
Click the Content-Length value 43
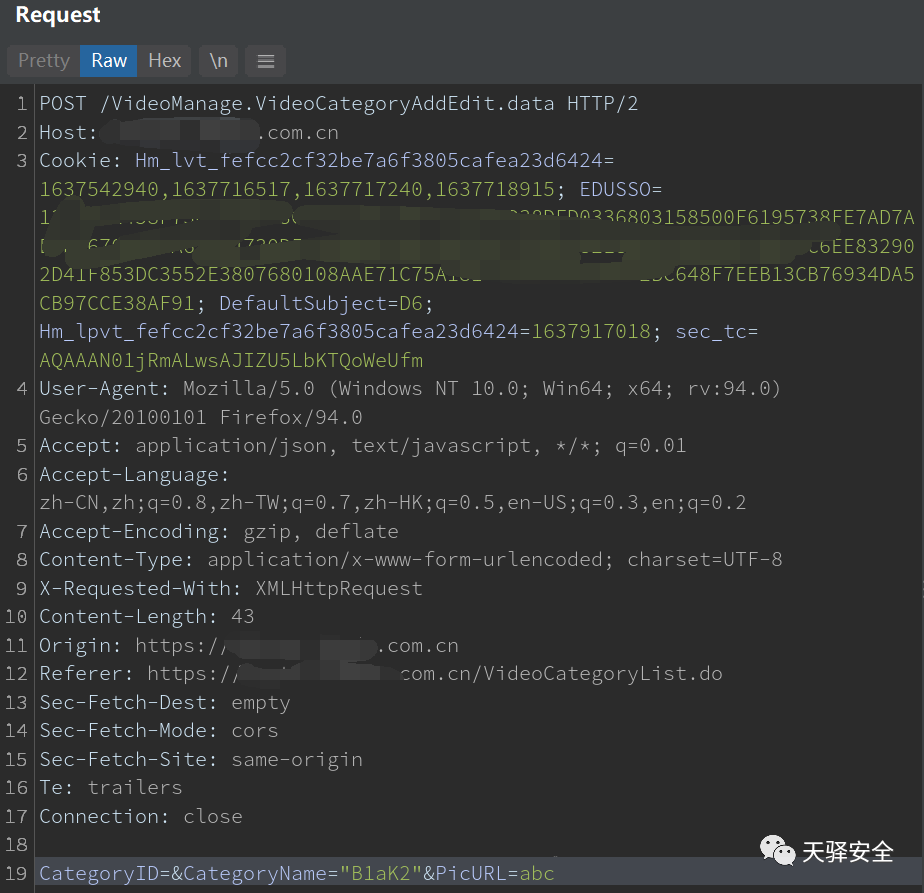tap(242, 617)
